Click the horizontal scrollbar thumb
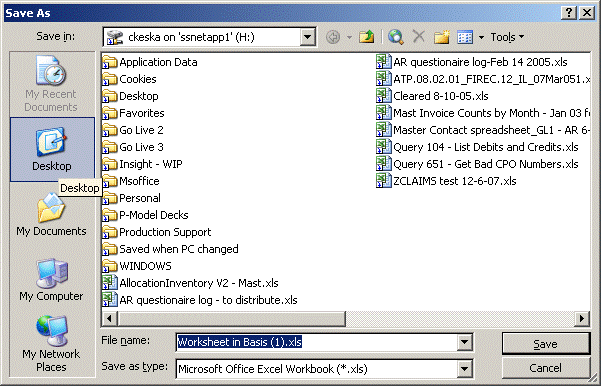 tap(232, 319)
